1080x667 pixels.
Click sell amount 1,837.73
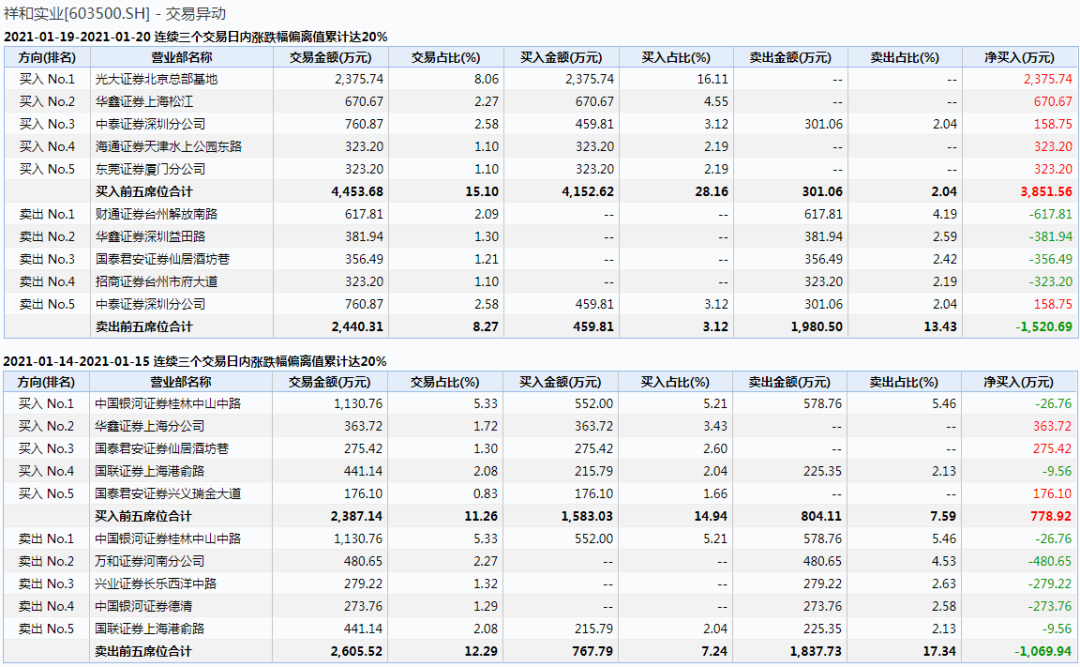tap(816, 651)
